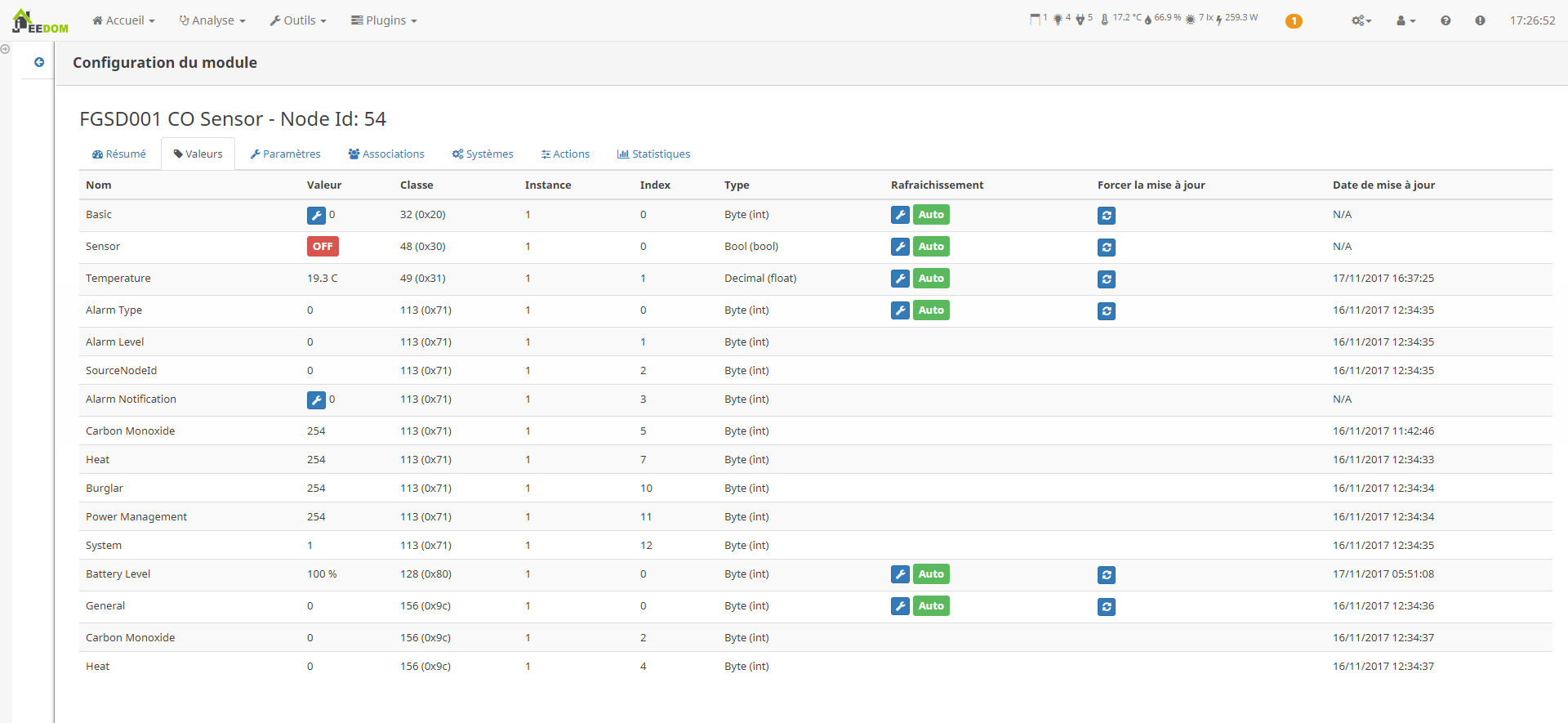This screenshot has height=723, width=1568.
Task: Click the Decimal (float) type cell
Action: (760, 279)
